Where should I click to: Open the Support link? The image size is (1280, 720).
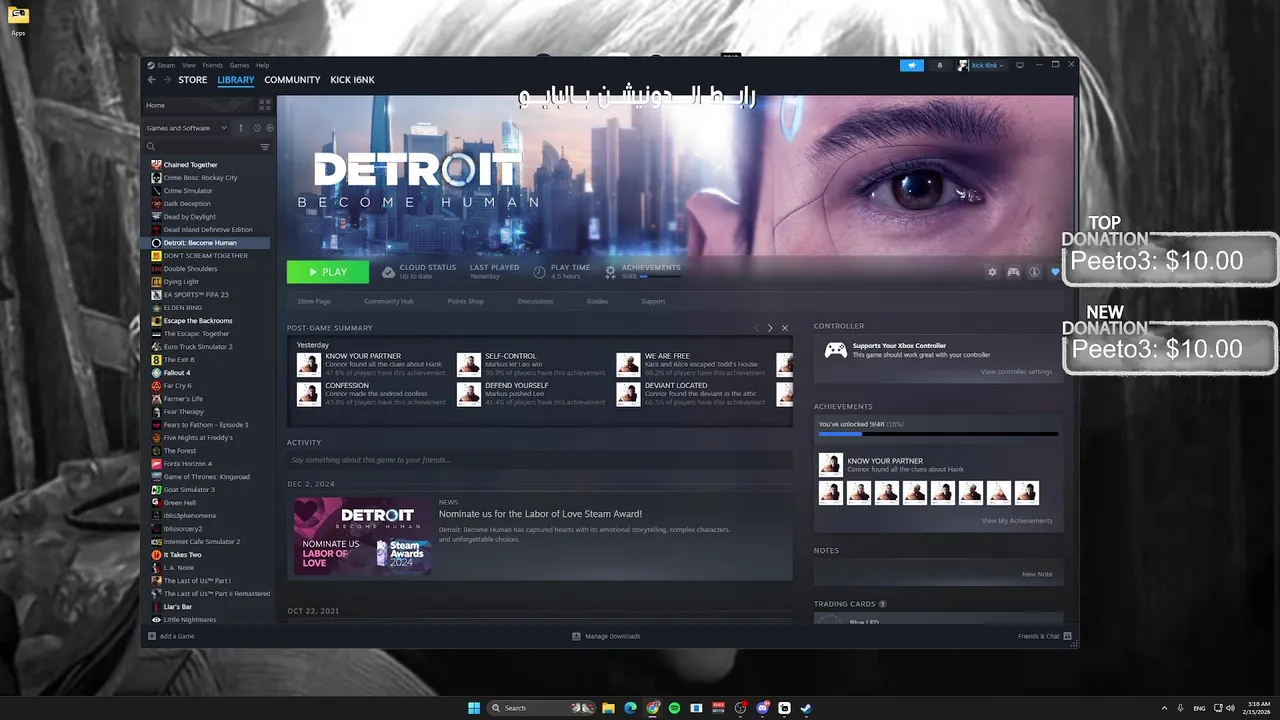[653, 301]
